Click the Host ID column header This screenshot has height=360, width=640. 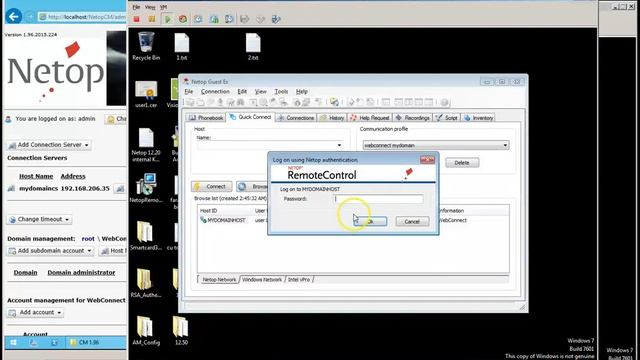pyautogui.click(x=209, y=211)
